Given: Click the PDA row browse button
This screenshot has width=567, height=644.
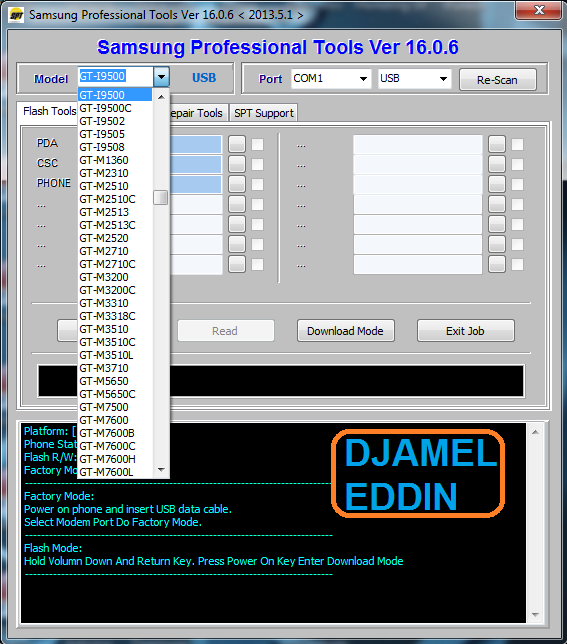Looking at the screenshot, I should 237,144.
